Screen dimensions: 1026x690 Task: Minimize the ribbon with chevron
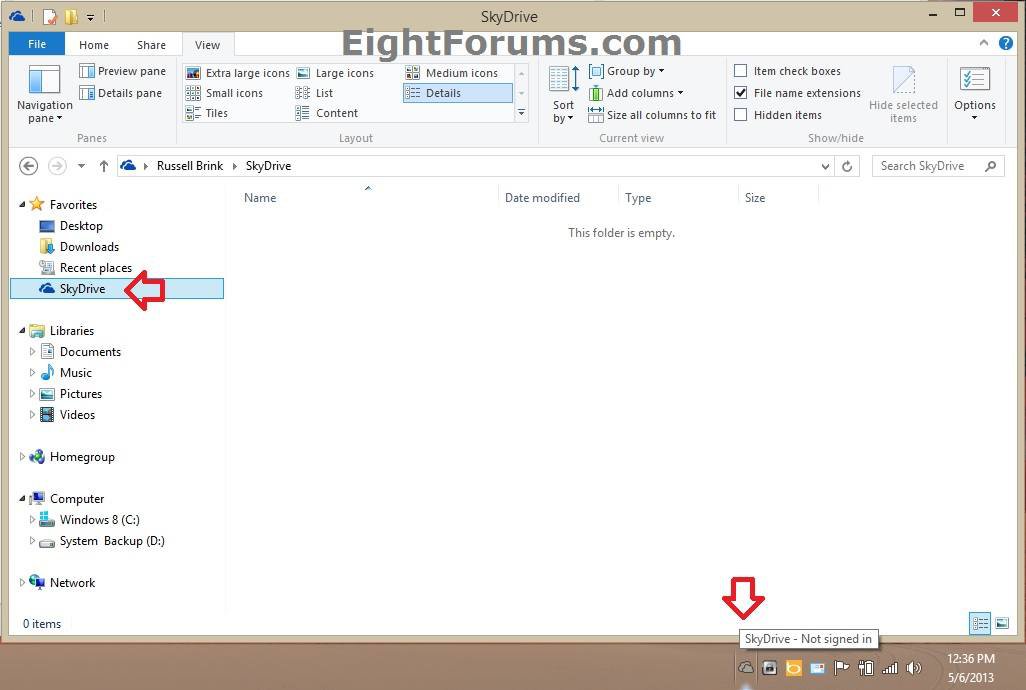[x=983, y=43]
